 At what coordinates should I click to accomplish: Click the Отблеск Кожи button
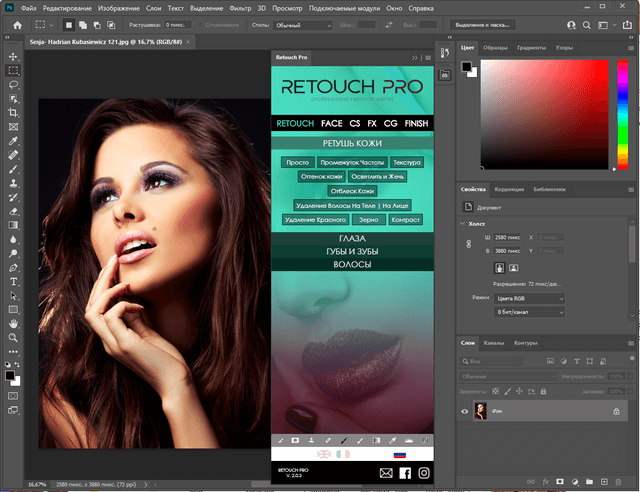pos(352,190)
